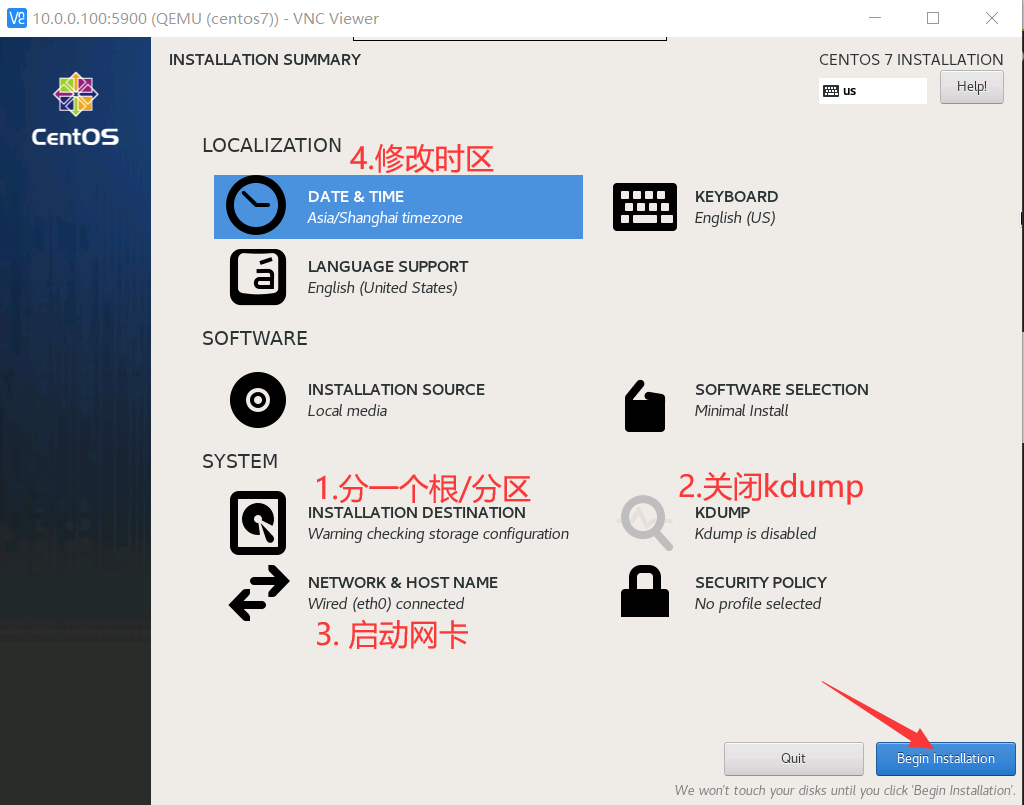Screen dimensions: 1024x805
Task: Click the keyboard icon in layout indicator
Action: 831,91
